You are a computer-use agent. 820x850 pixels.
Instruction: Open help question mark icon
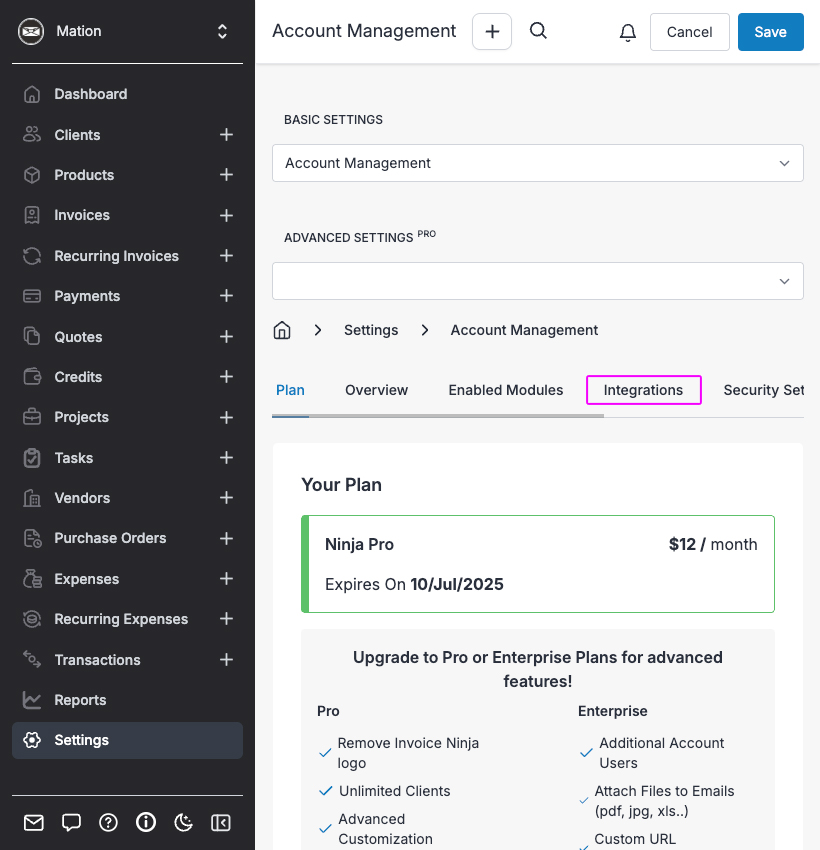pyautogui.click(x=108, y=822)
